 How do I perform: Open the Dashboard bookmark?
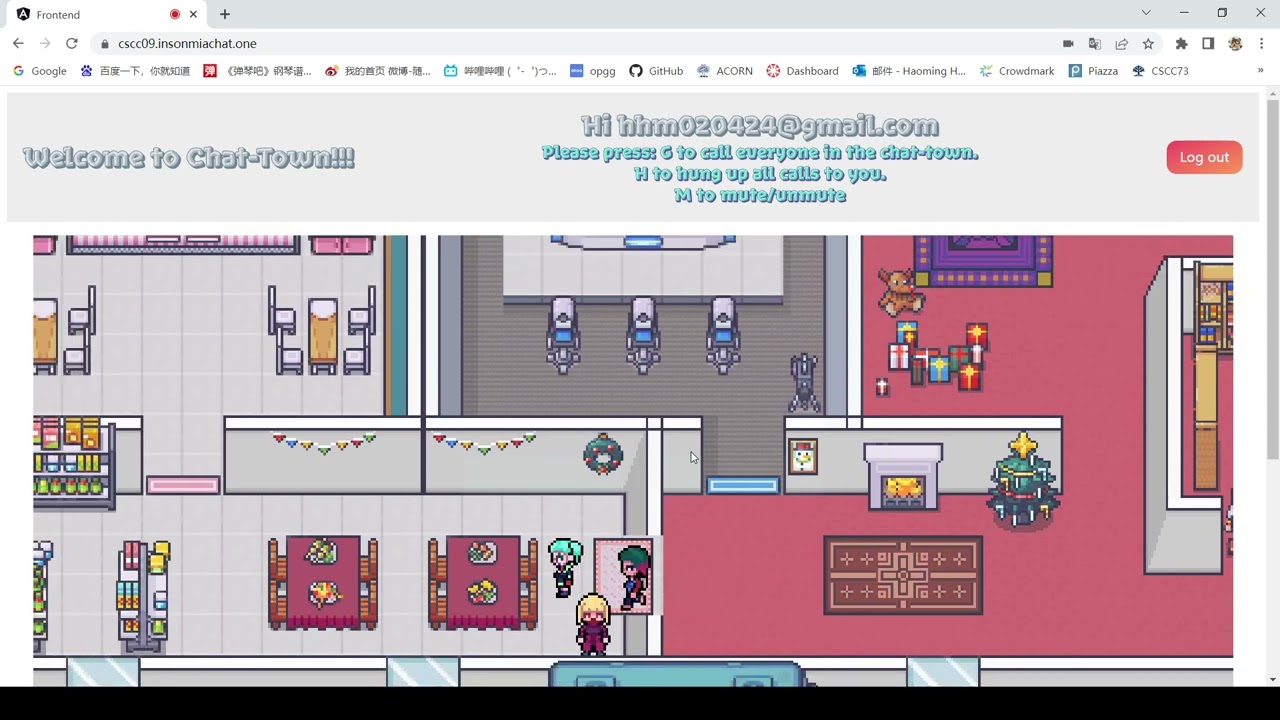(x=802, y=71)
